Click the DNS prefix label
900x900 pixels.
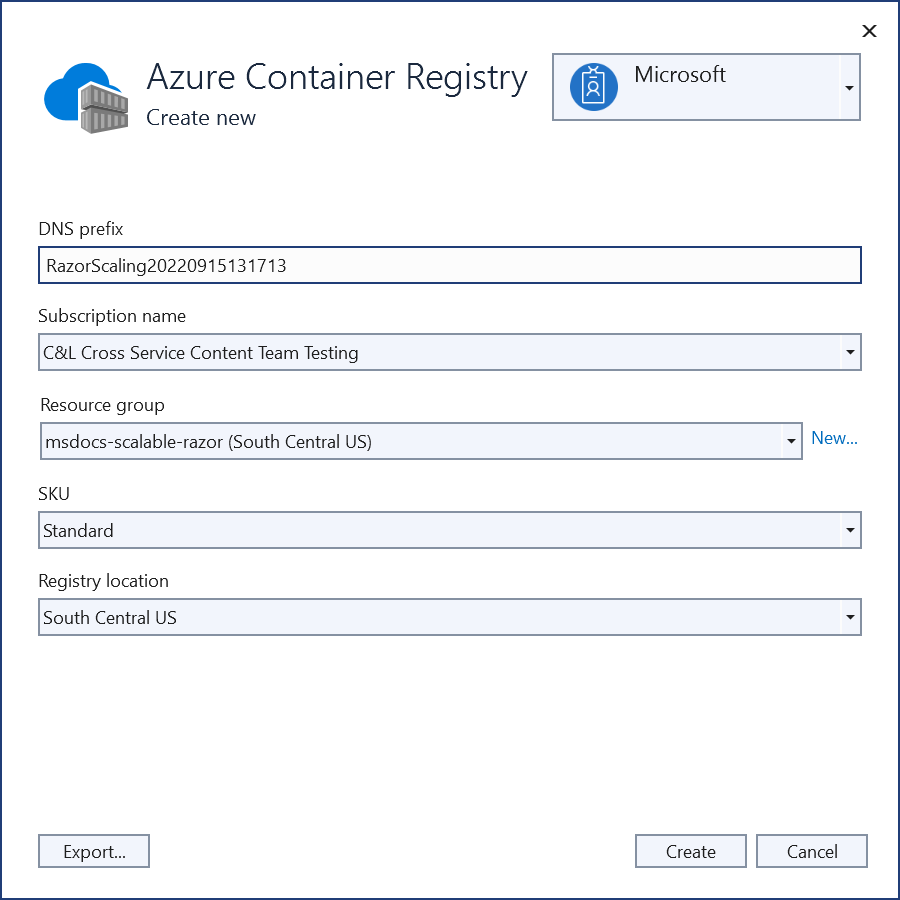(x=81, y=229)
